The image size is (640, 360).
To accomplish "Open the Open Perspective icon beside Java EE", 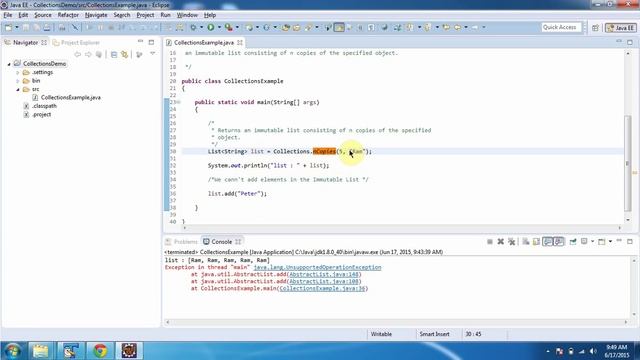I will [595, 28].
